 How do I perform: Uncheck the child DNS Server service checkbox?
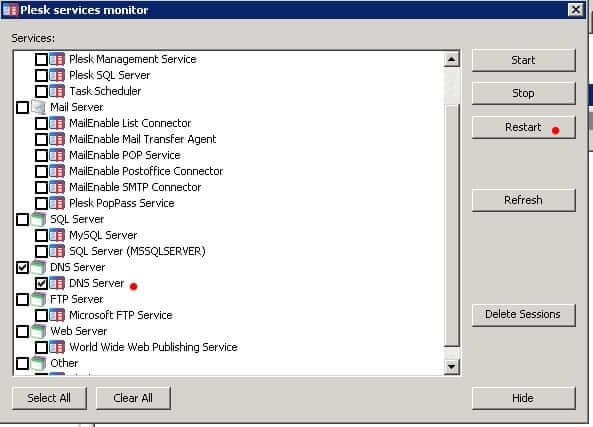click(x=41, y=283)
